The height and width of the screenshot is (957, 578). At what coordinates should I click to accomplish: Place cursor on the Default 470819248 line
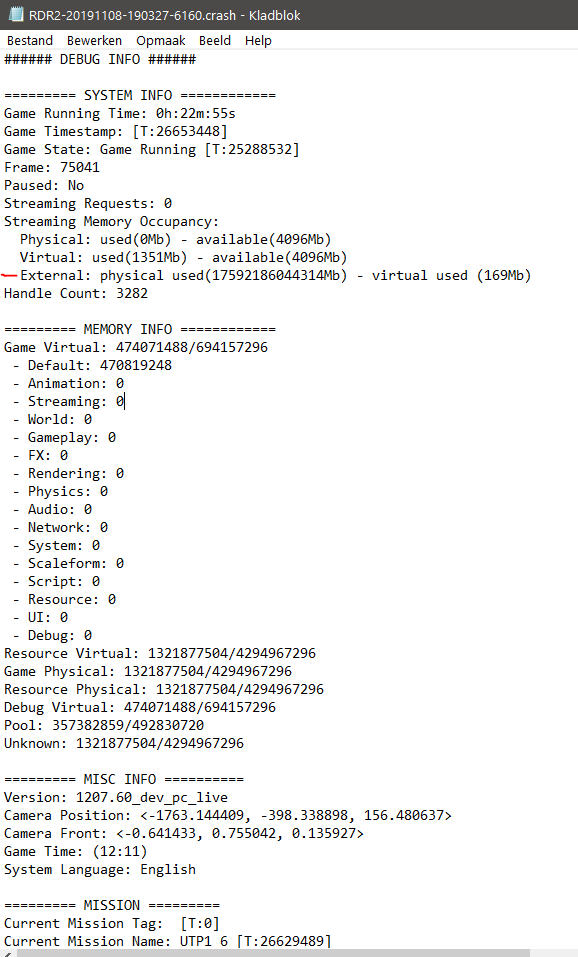pos(92,366)
